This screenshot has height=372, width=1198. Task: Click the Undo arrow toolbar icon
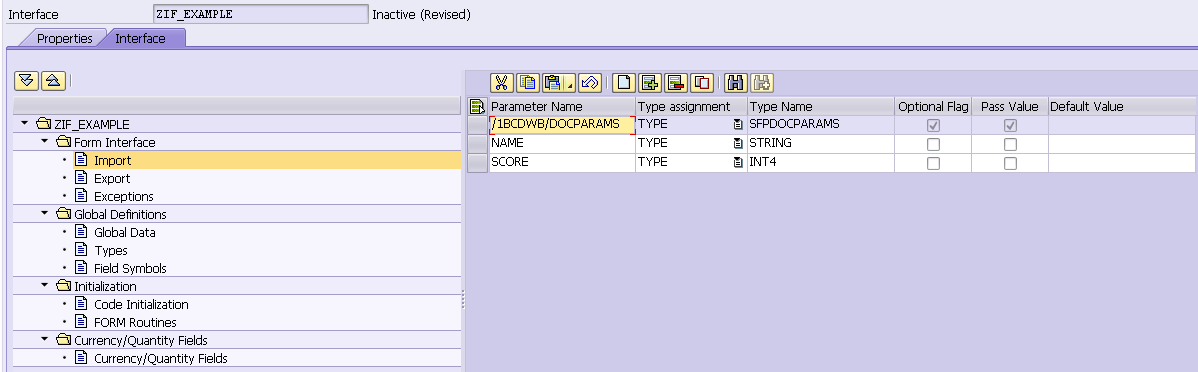(x=589, y=82)
